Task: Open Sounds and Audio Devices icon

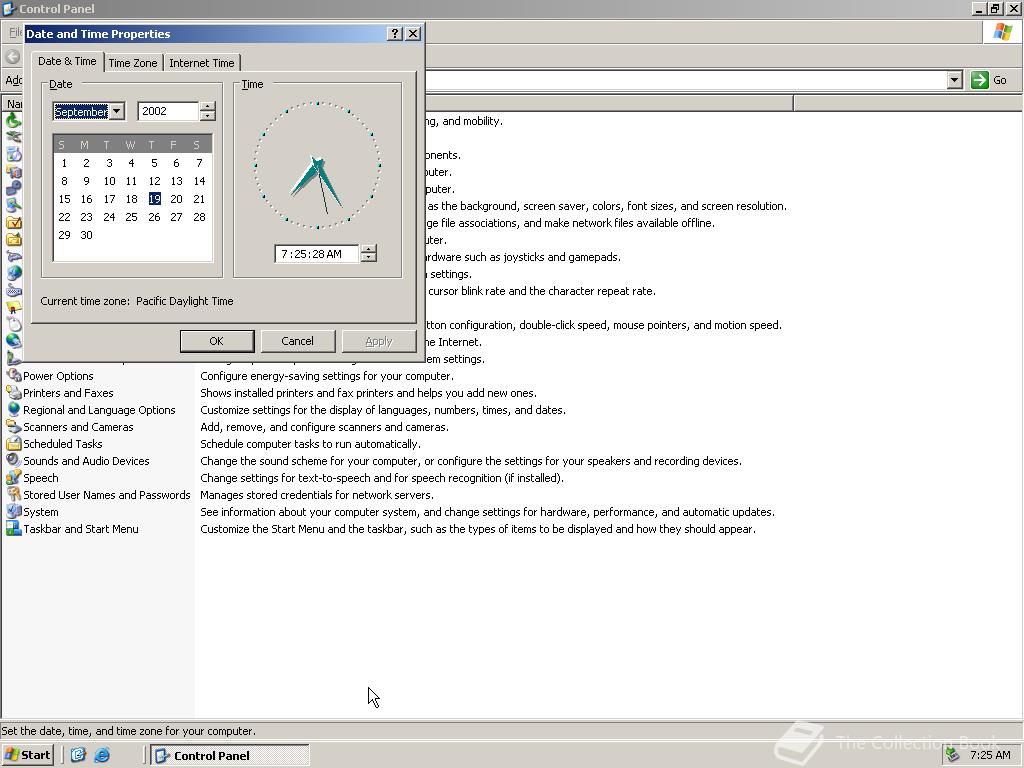Action: point(14,460)
